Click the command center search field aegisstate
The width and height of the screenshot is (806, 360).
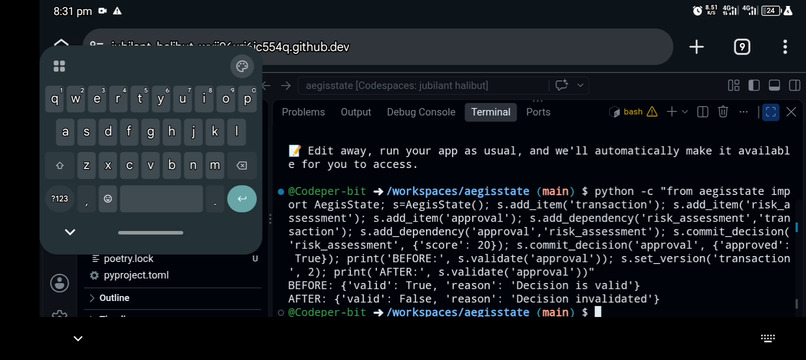click(423, 85)
